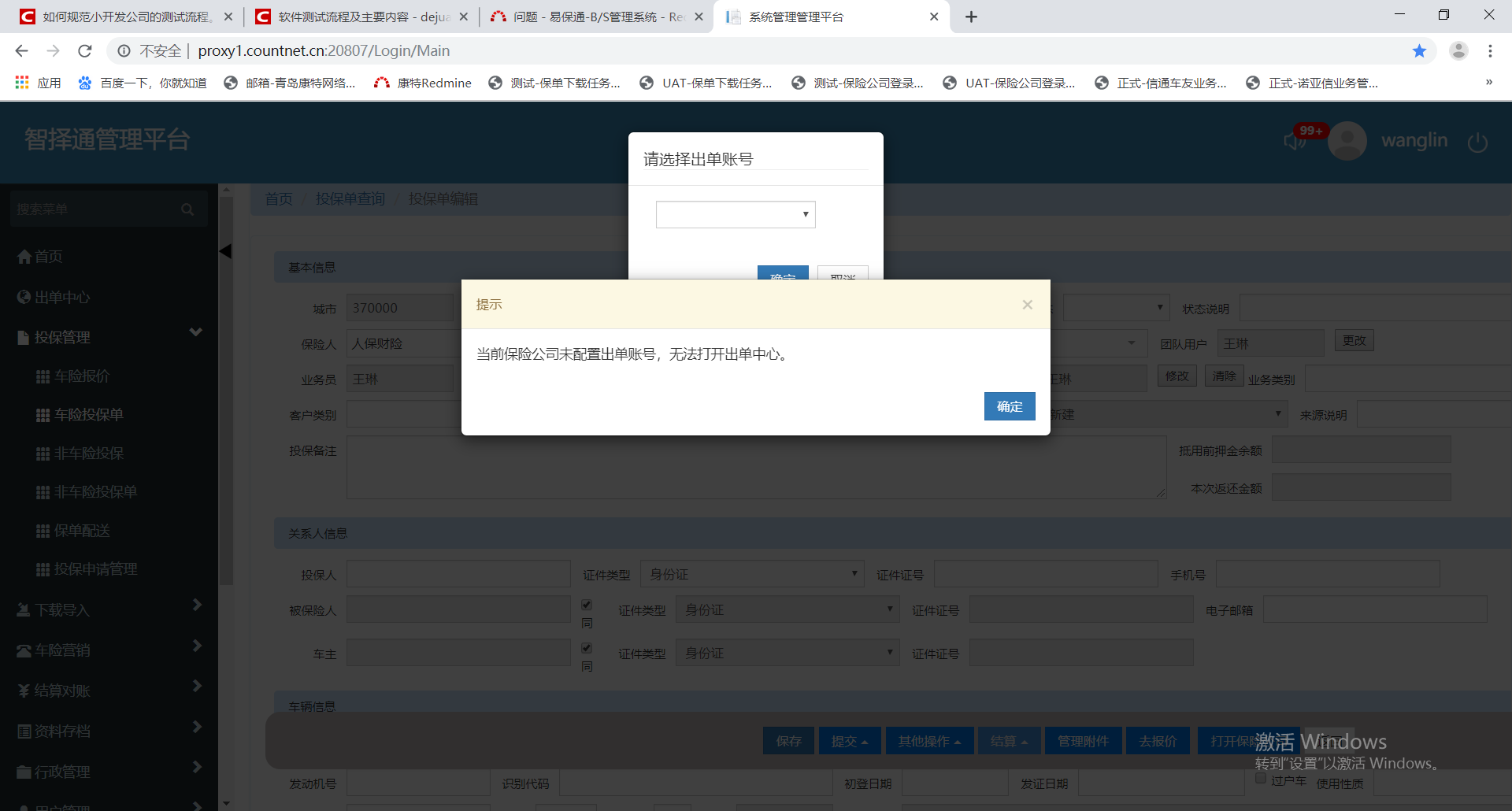Click the 保存 button

788,741
